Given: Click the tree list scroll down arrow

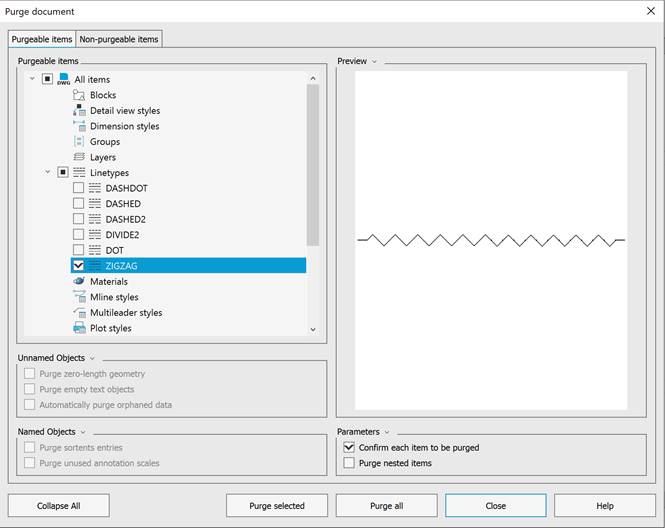Looking at the screenshot, I should click(x=313, y=330).
